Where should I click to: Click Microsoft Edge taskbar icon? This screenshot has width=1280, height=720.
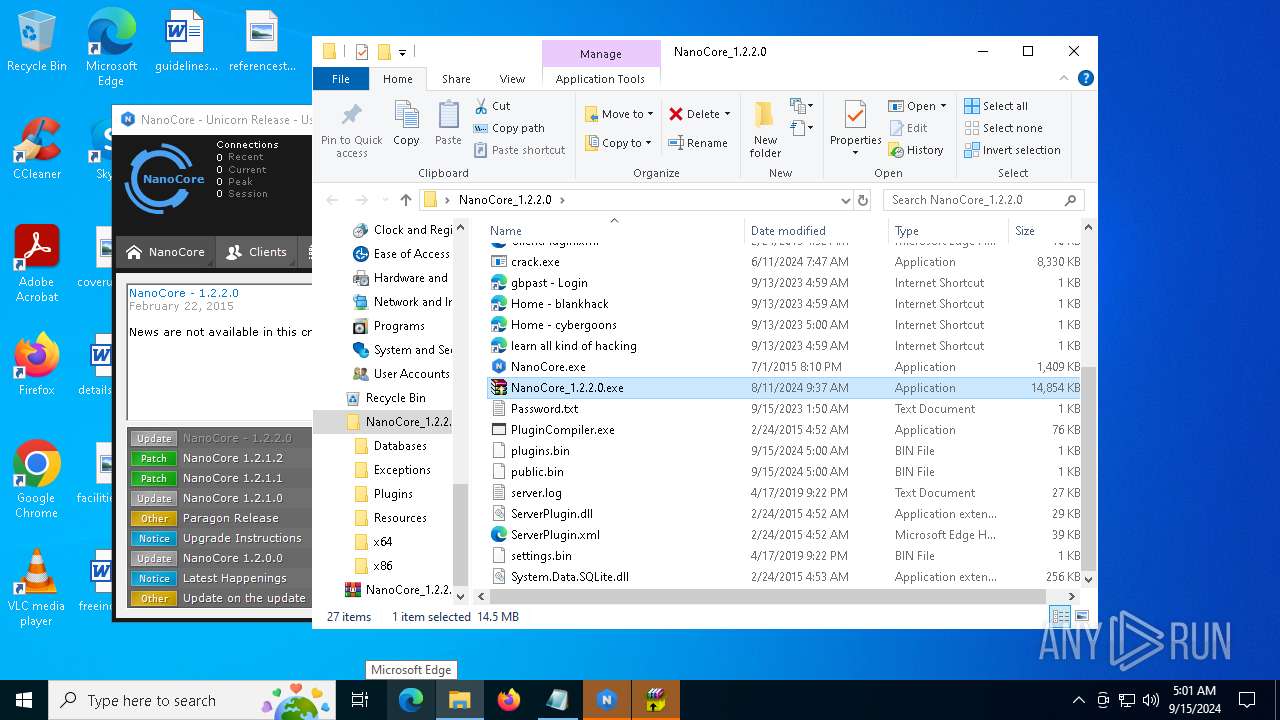click(x=411, y=700)
